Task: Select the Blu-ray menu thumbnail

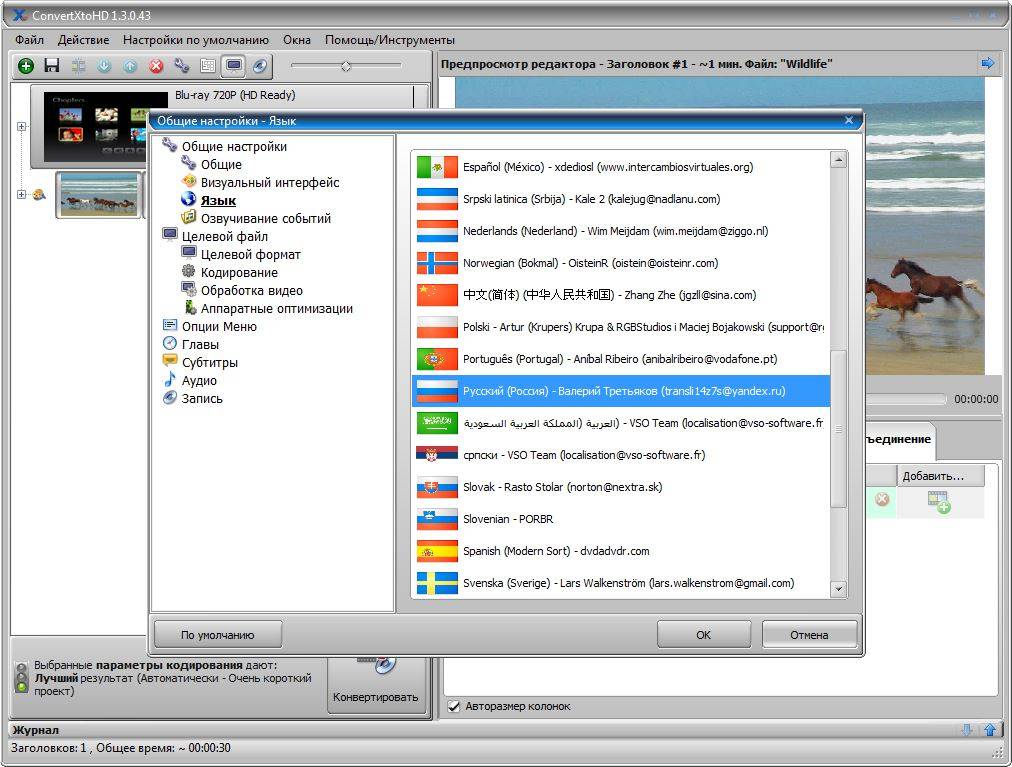Action: tap(96, 127)
